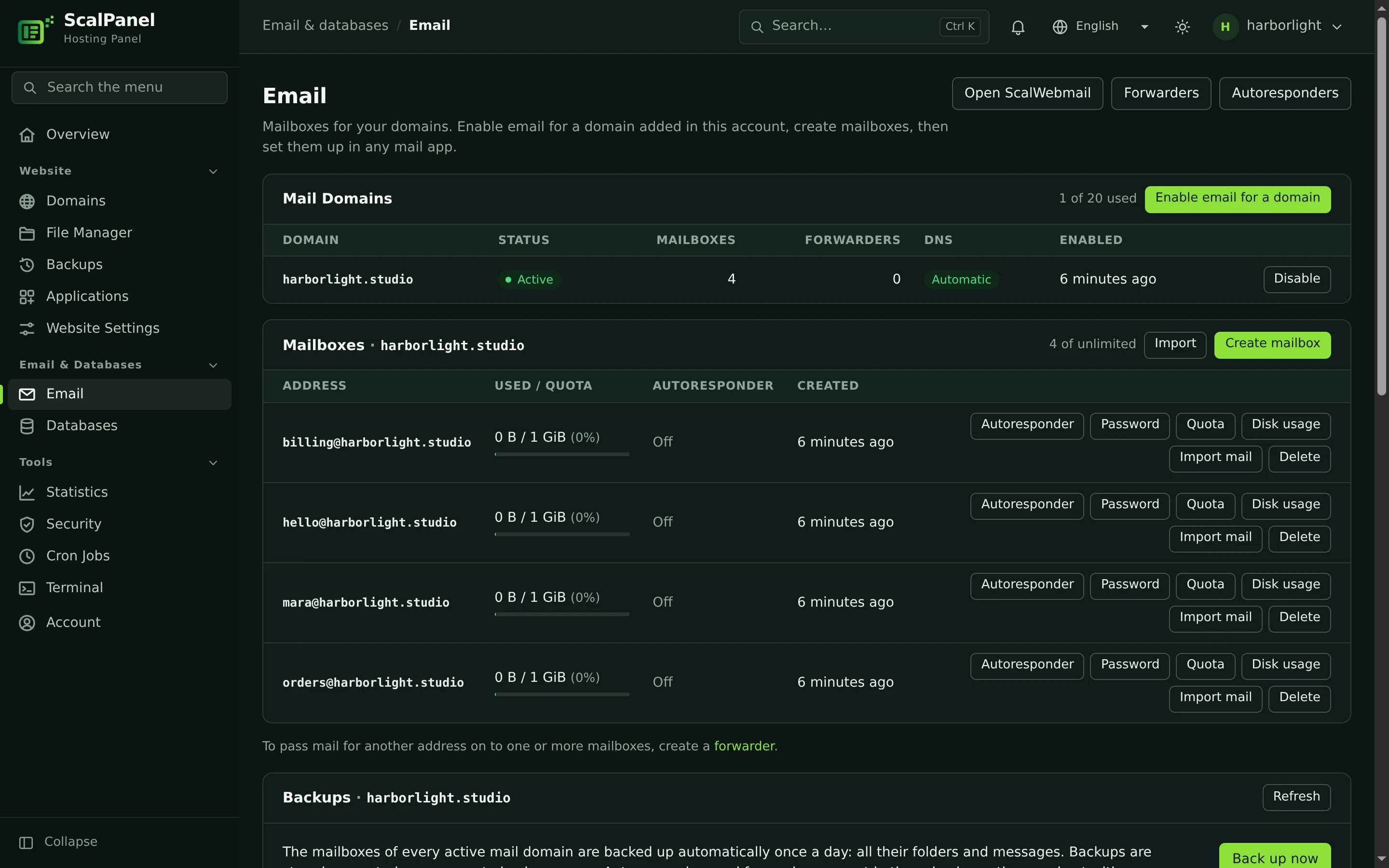Viewport: 1389px width, 868px height.
Task: Open Website Settings sliders icon
Action: pyautogui.click(x=27, y=328)
